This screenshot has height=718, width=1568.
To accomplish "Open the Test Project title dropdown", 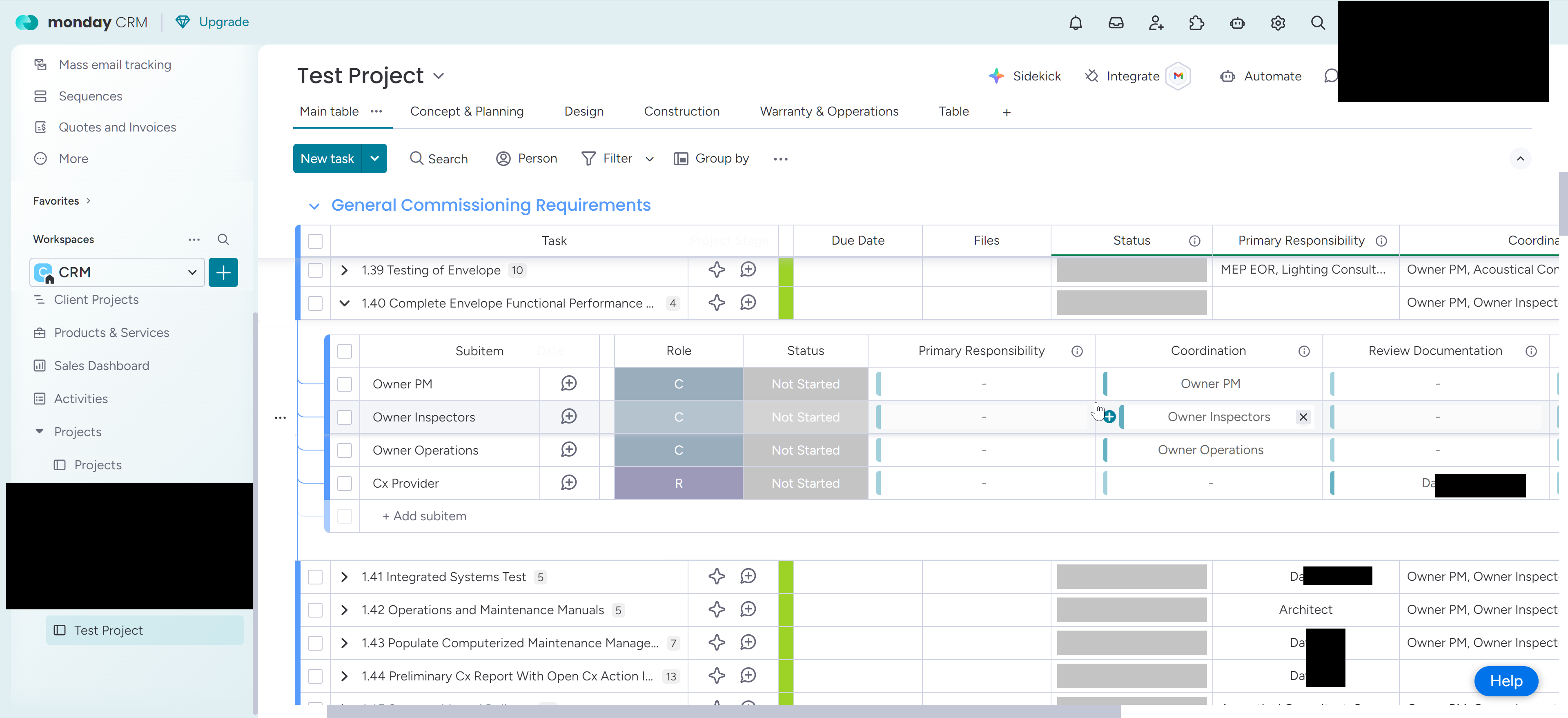I will coord(438,76).
